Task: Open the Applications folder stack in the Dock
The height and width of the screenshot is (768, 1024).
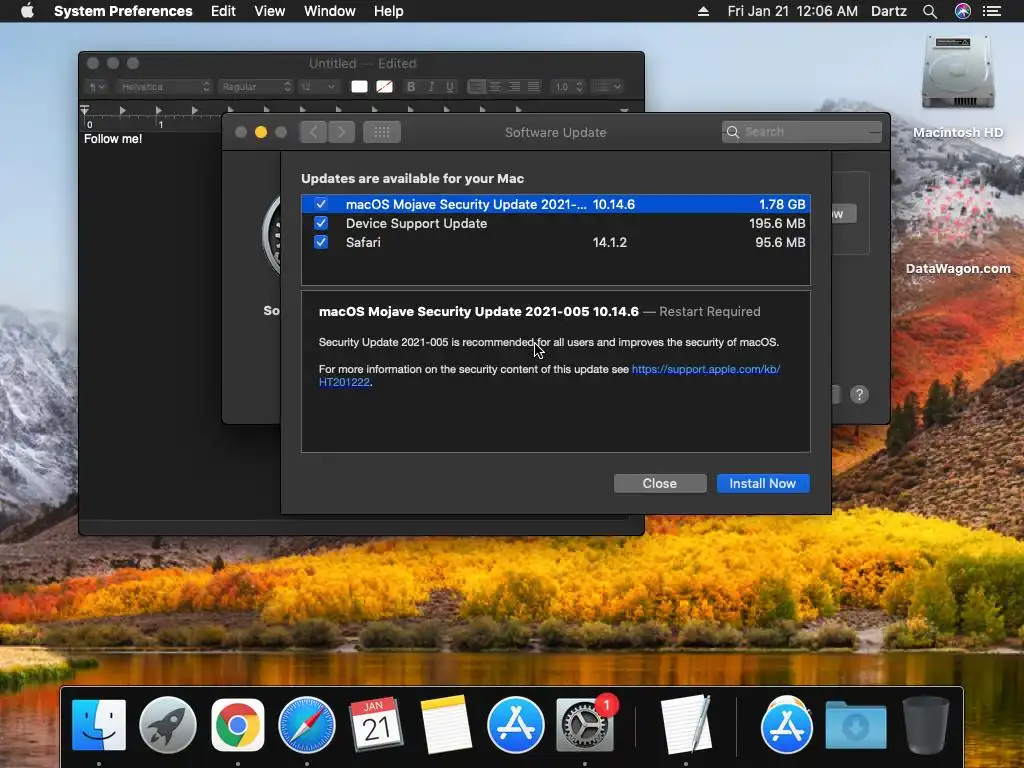Action: point(787,725)
